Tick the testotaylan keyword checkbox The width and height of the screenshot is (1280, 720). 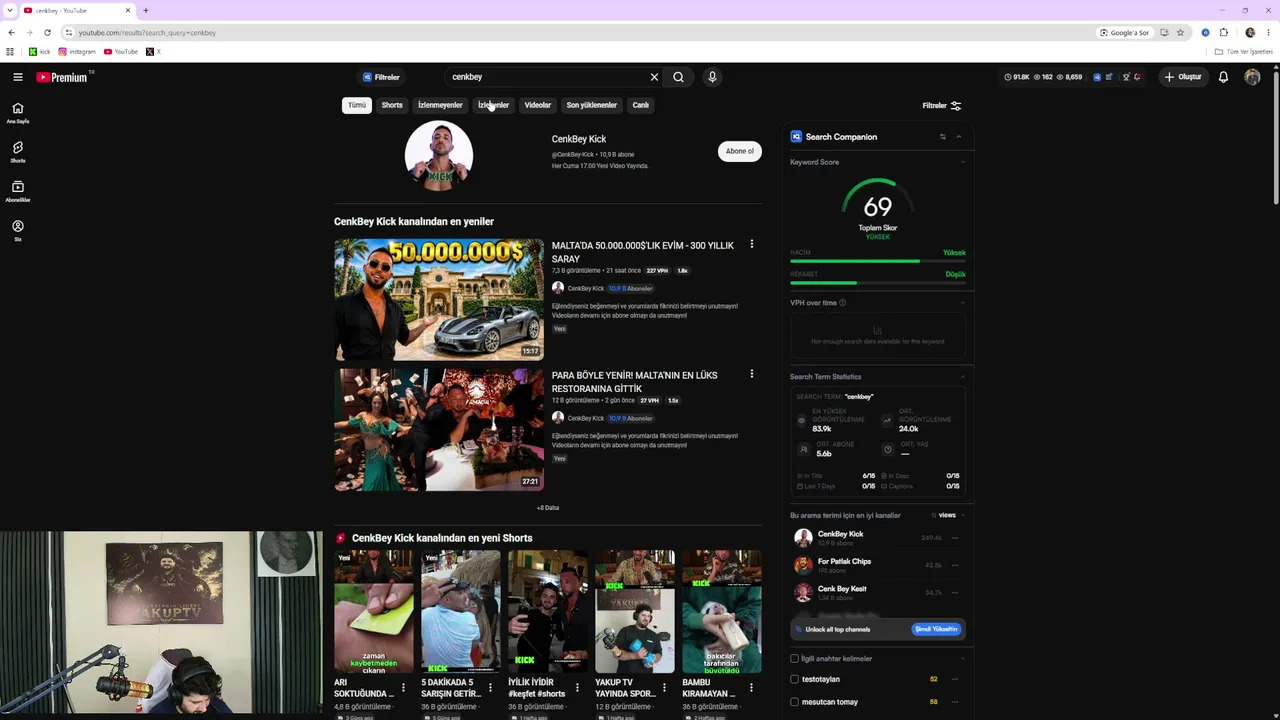click(x=795, y=679)
